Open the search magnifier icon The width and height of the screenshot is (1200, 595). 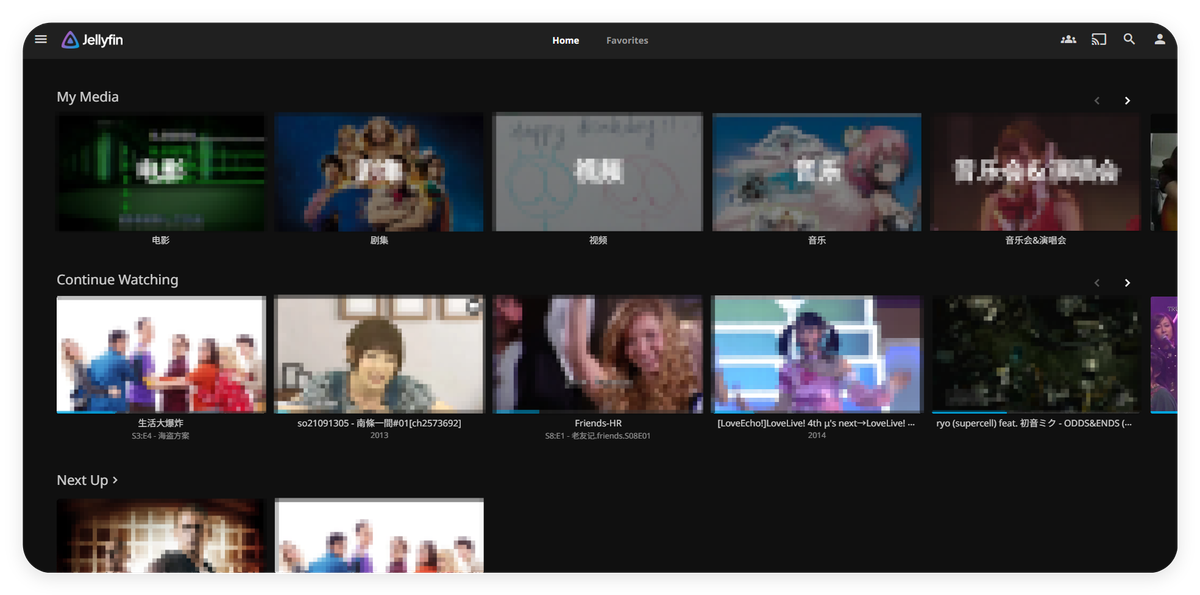coord(1129,39)
